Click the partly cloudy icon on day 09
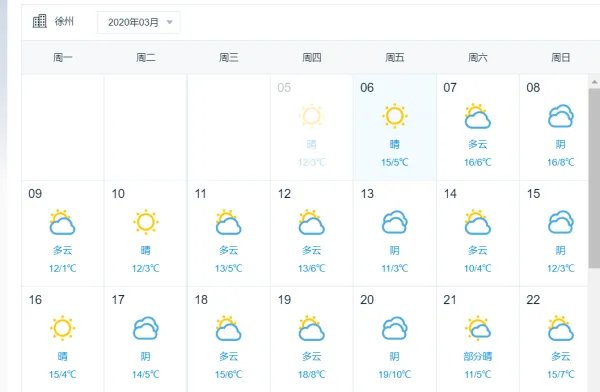The height and width of the screenshot is (392, 600). (x=62, y=222)
